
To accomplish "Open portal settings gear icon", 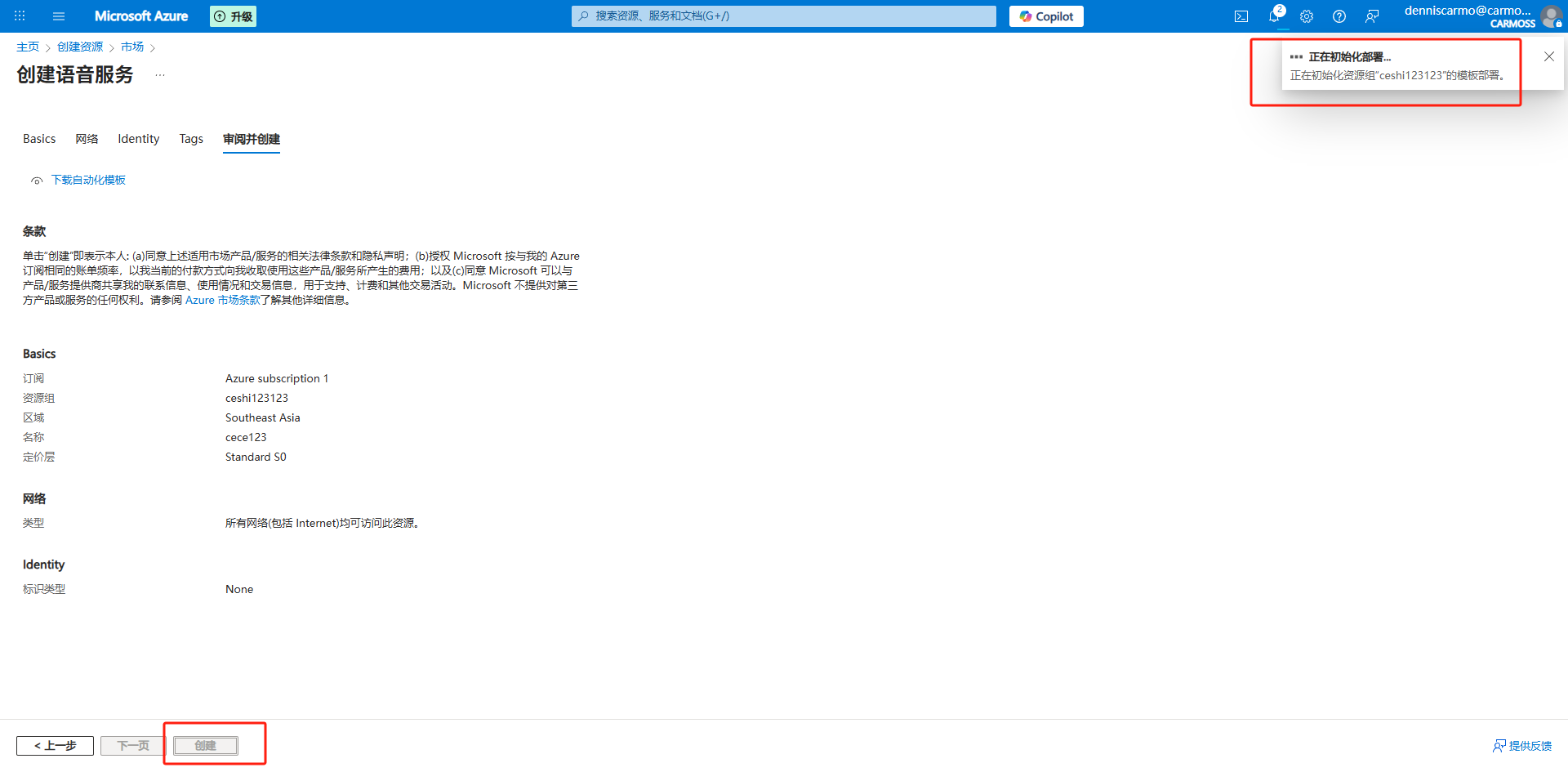I will pos(1307,16).
